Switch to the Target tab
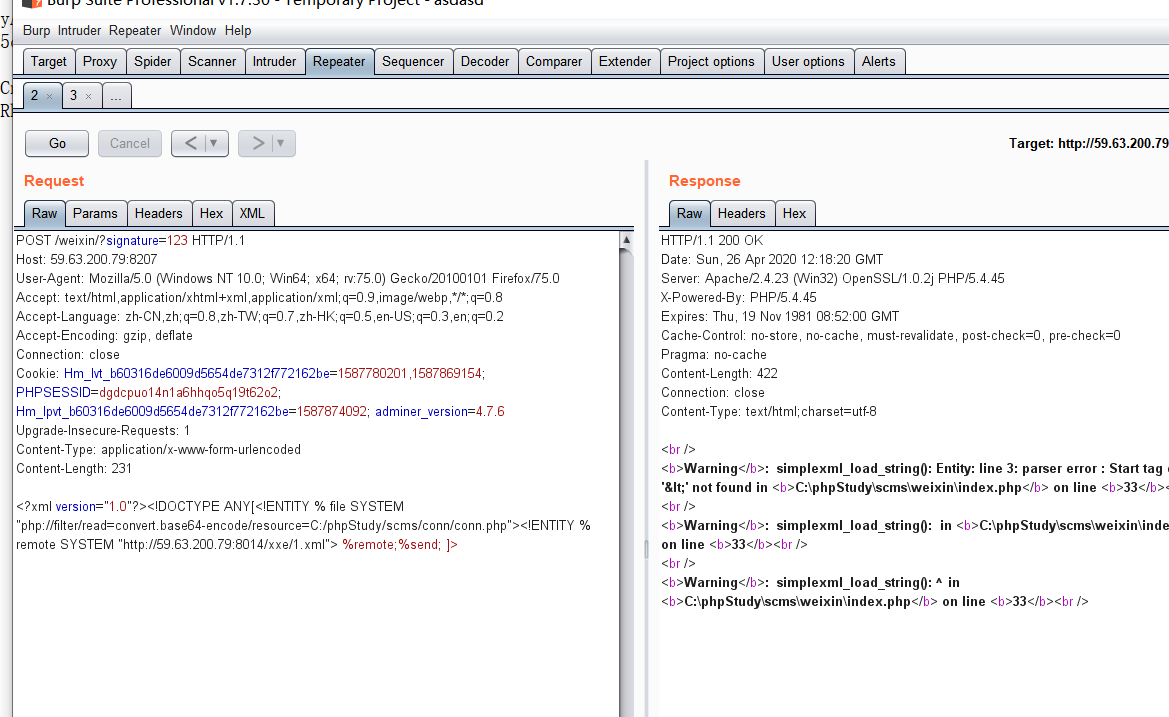The image size is (1169, 717). point(48,62)
